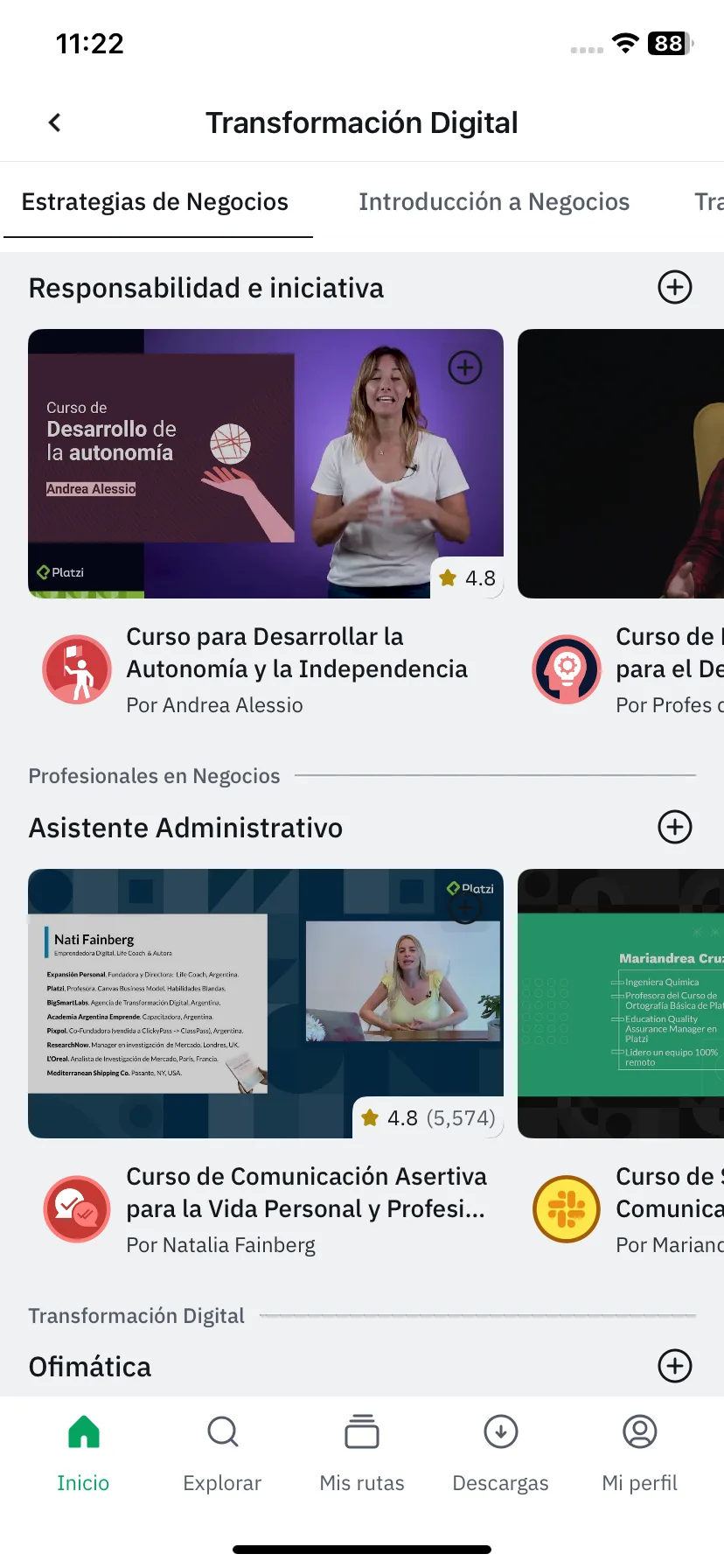Open Curso de Comunicación Asertiva title
Screen dimensions: 724x1568
point(306,1193)
